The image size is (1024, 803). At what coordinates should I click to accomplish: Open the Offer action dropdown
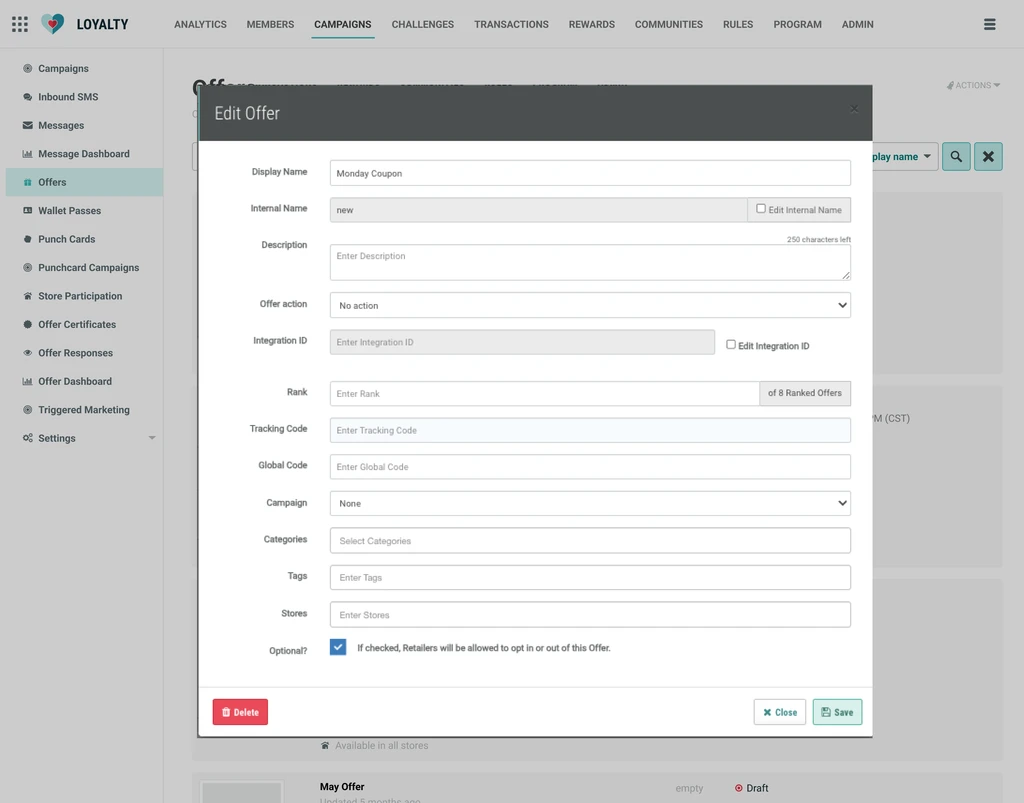tap(590, 305)
